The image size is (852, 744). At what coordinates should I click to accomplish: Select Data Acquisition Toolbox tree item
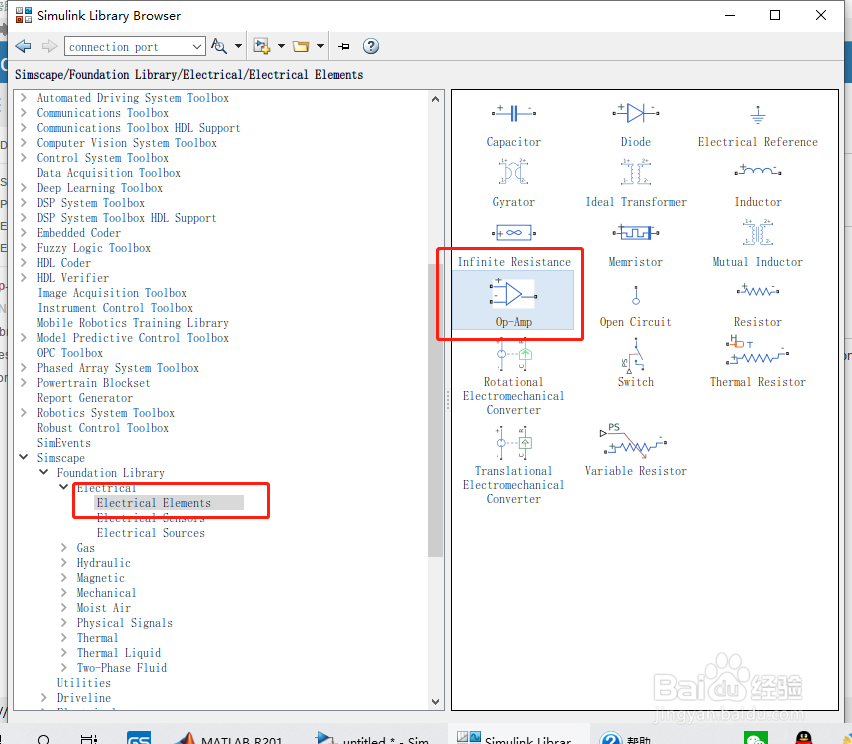[109, 173]
